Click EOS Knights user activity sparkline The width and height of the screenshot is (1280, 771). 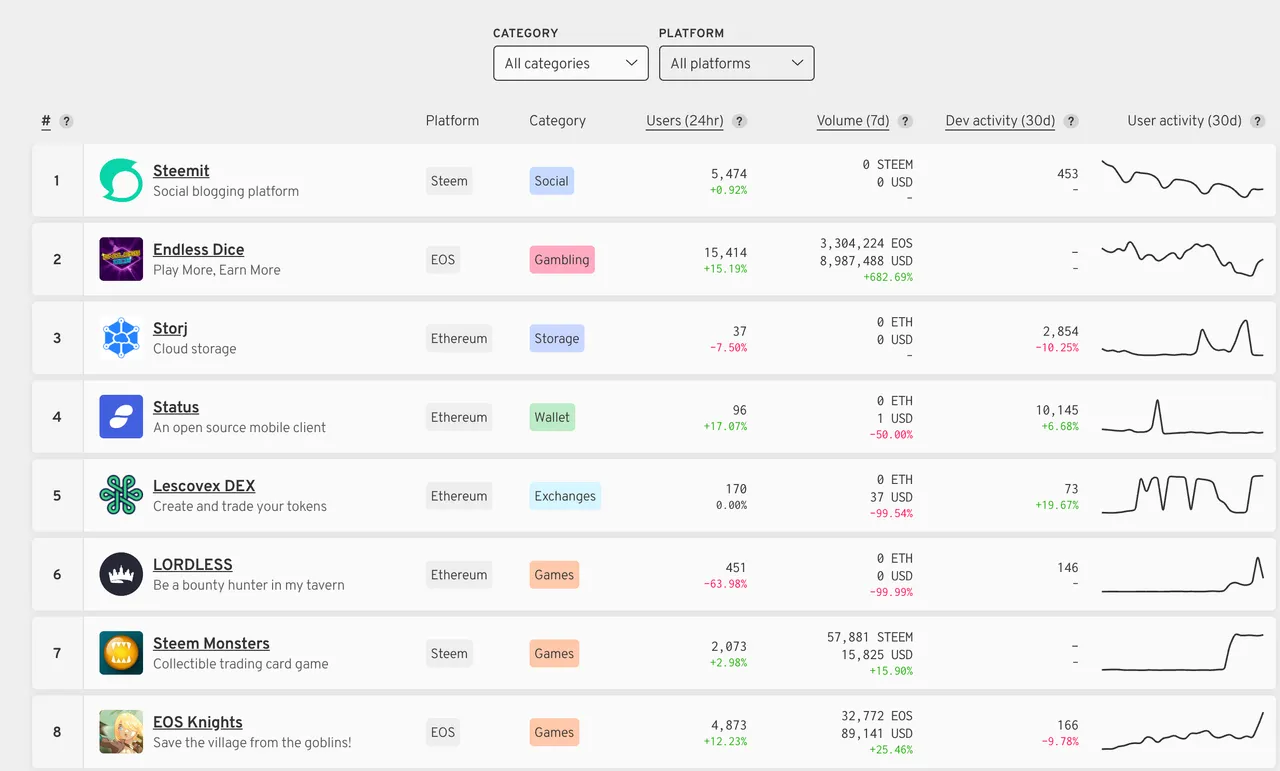(x=1183, y=731)
